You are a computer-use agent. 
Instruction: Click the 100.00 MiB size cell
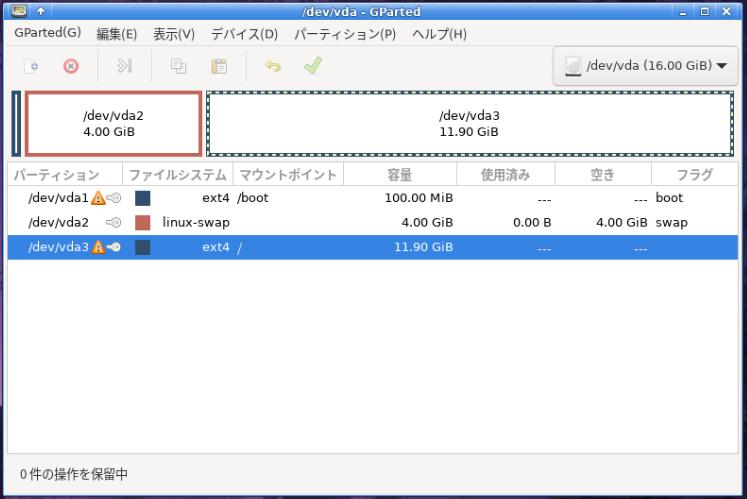pyautogui.click(x=419, y=198)
